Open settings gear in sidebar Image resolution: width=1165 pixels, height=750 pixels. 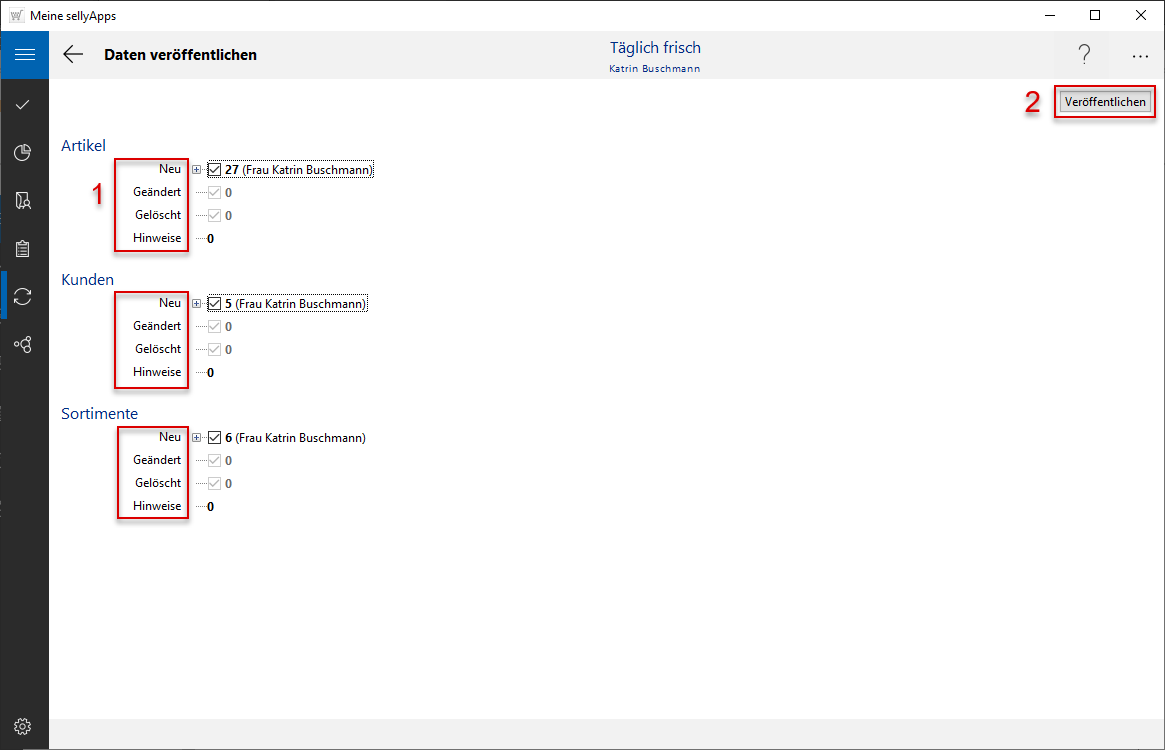[24, 726]
